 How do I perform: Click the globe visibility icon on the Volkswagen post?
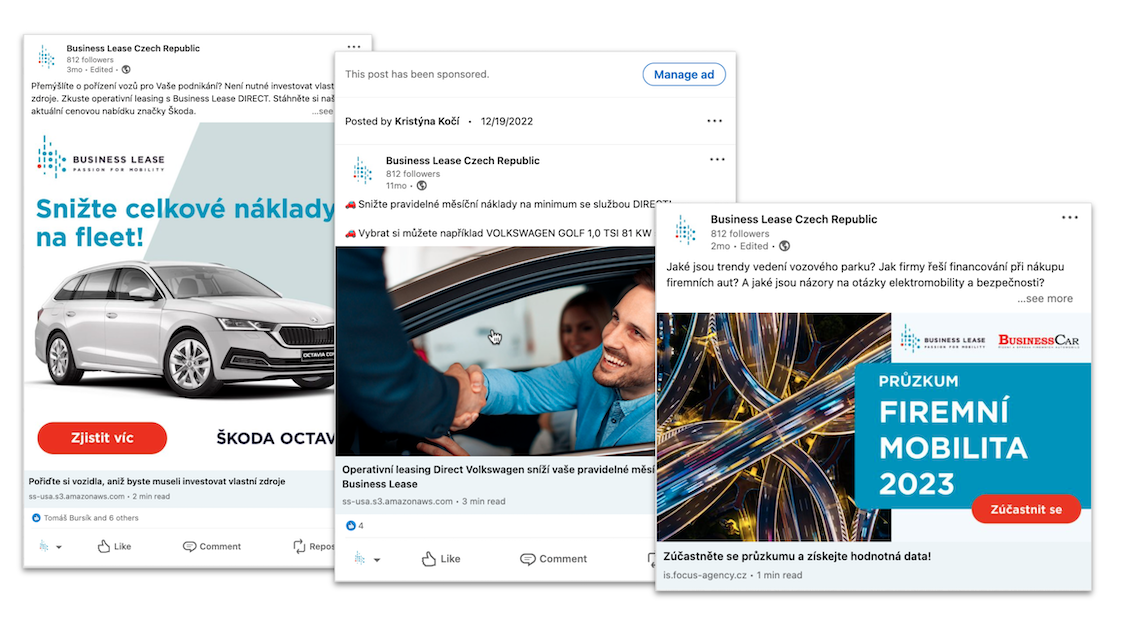coord(421,185)
